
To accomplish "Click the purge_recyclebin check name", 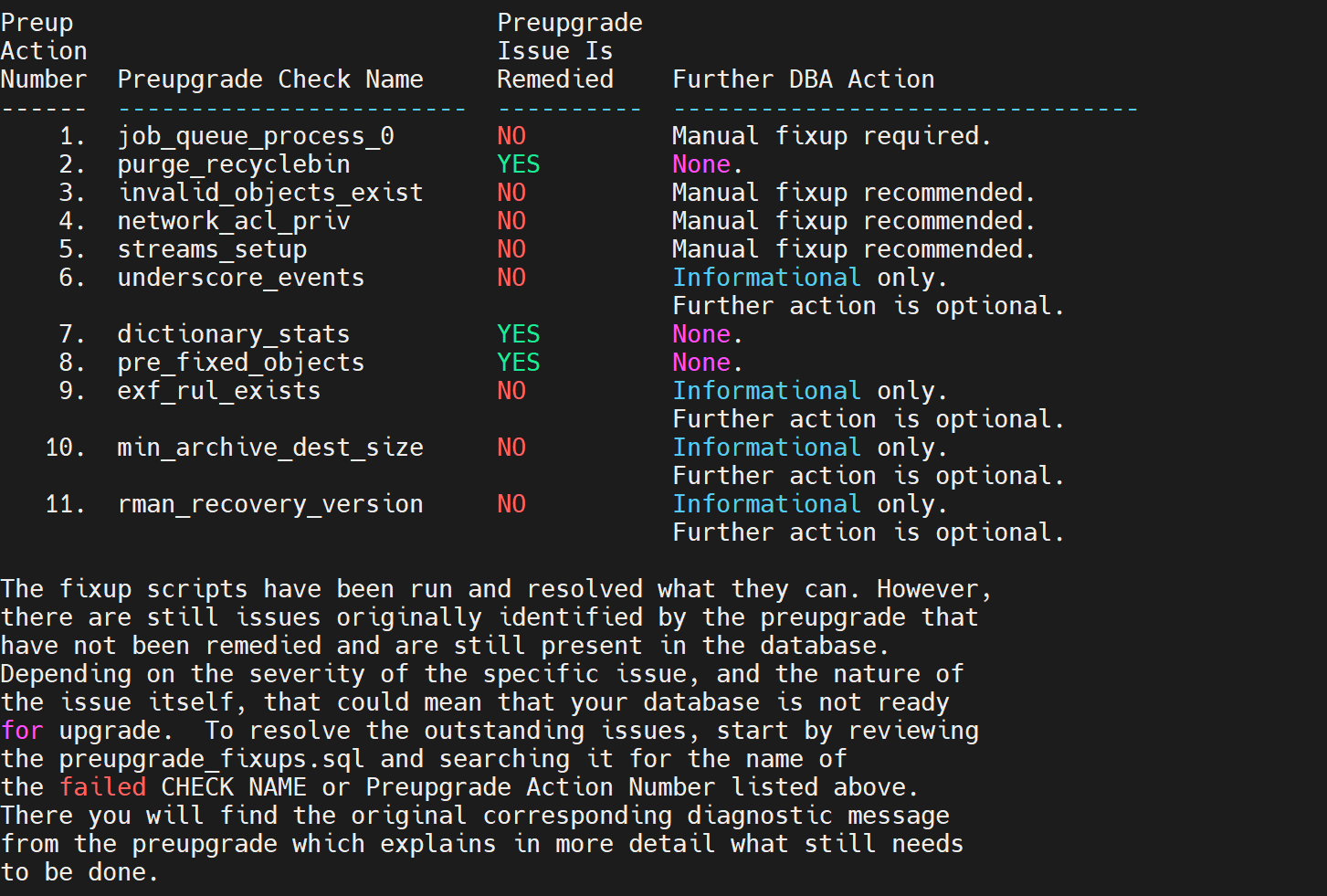I will 234,164.
